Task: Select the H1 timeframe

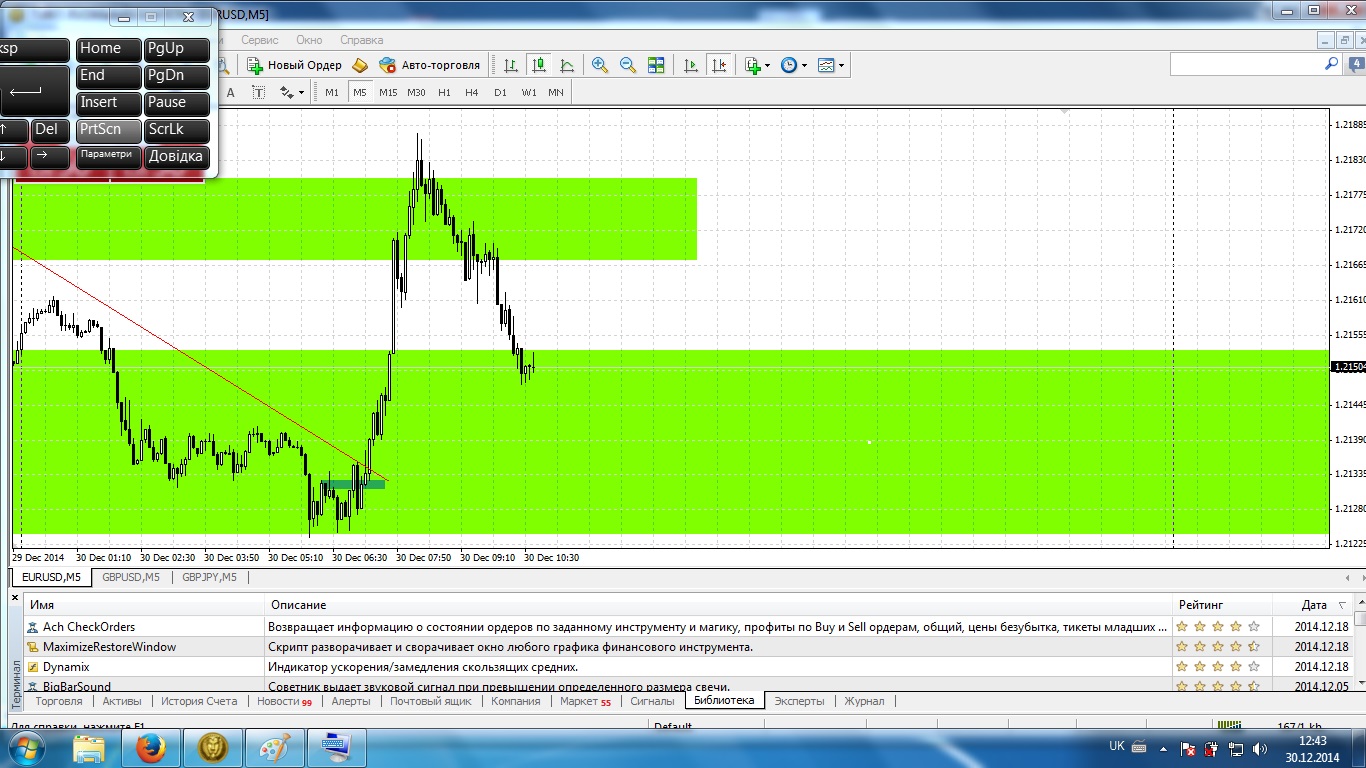Action: click(444, 92)
